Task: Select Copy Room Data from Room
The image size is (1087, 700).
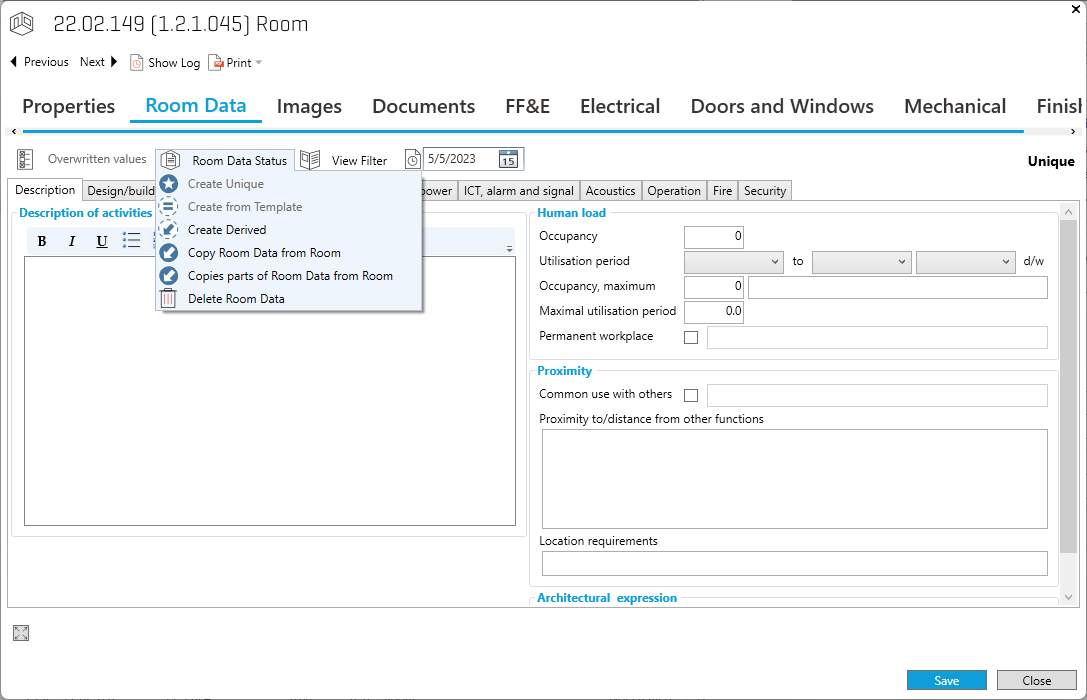Action: pyautogui.click(x=264, y=253)
